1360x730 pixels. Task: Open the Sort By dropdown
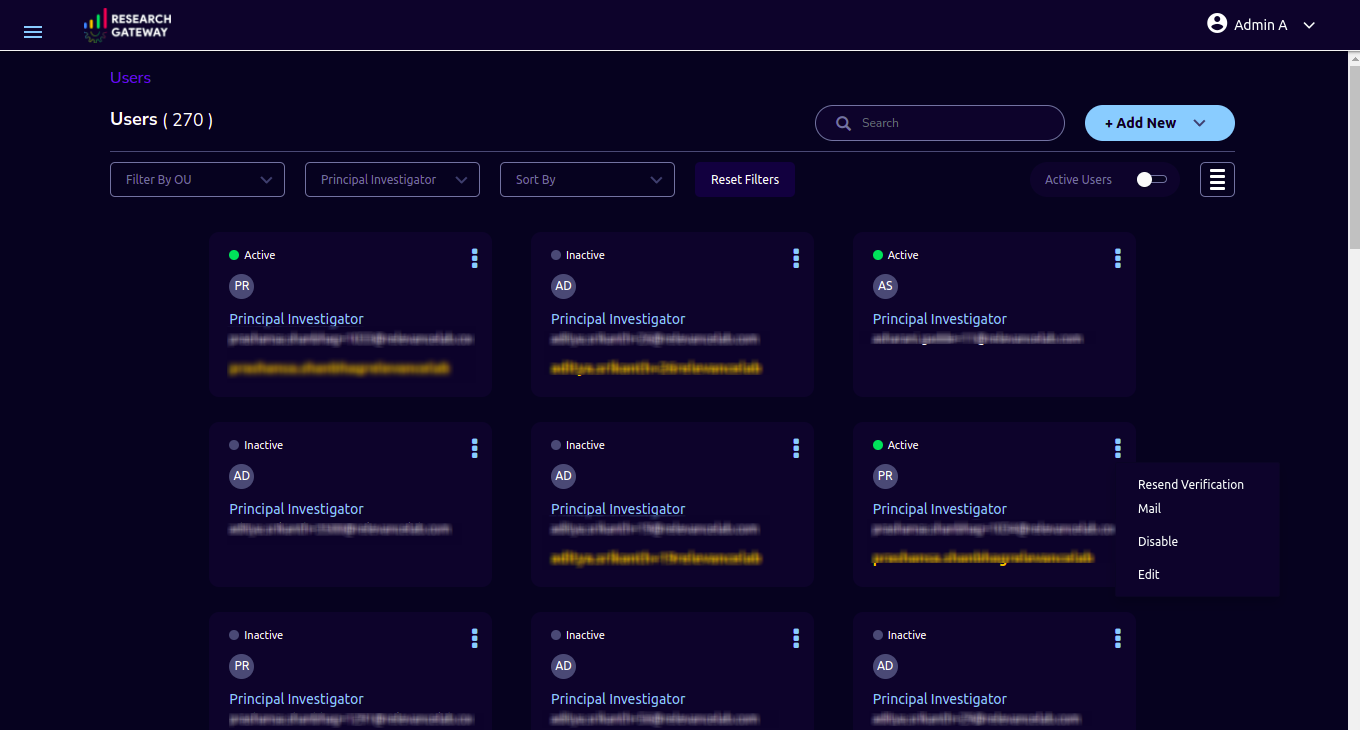click(x=587, y=180)
